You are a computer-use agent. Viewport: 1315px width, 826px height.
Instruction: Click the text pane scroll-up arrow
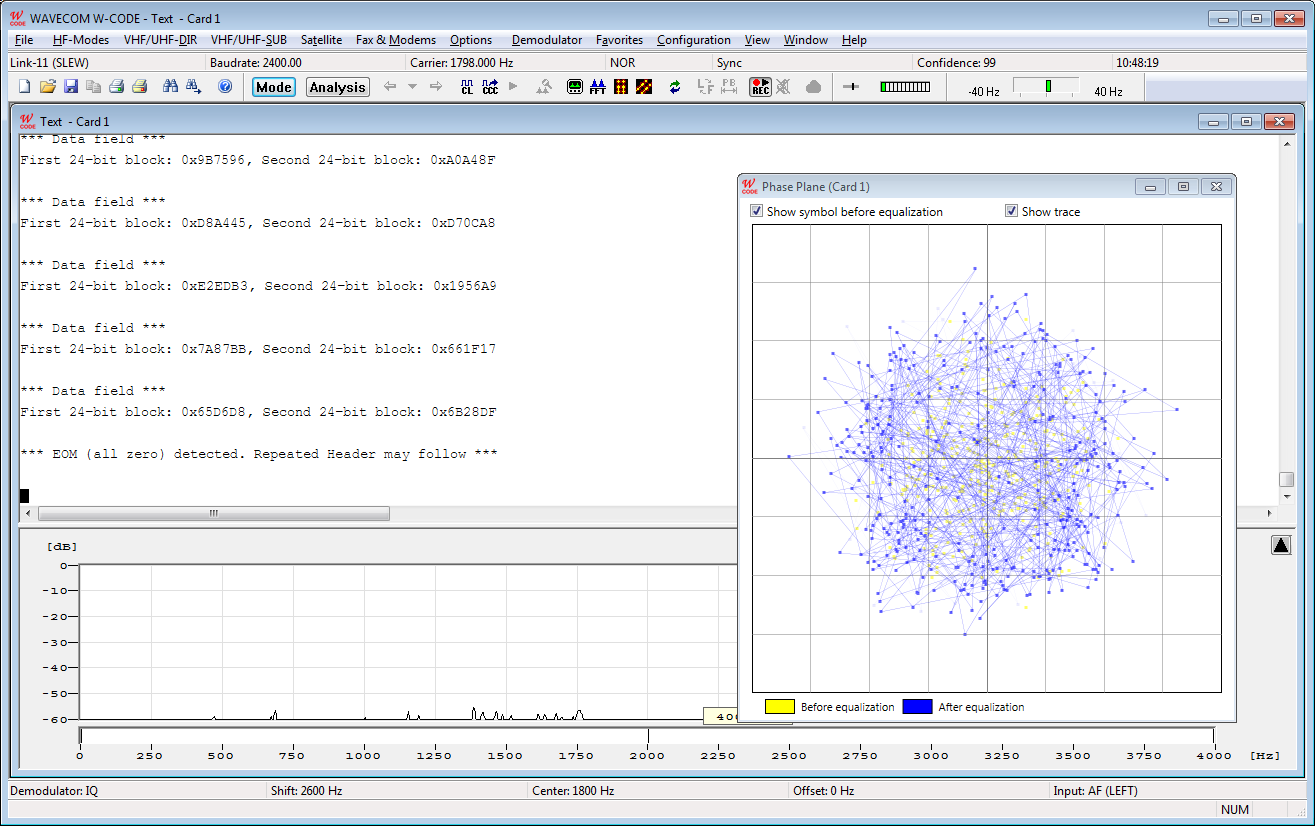(1287, 143)
